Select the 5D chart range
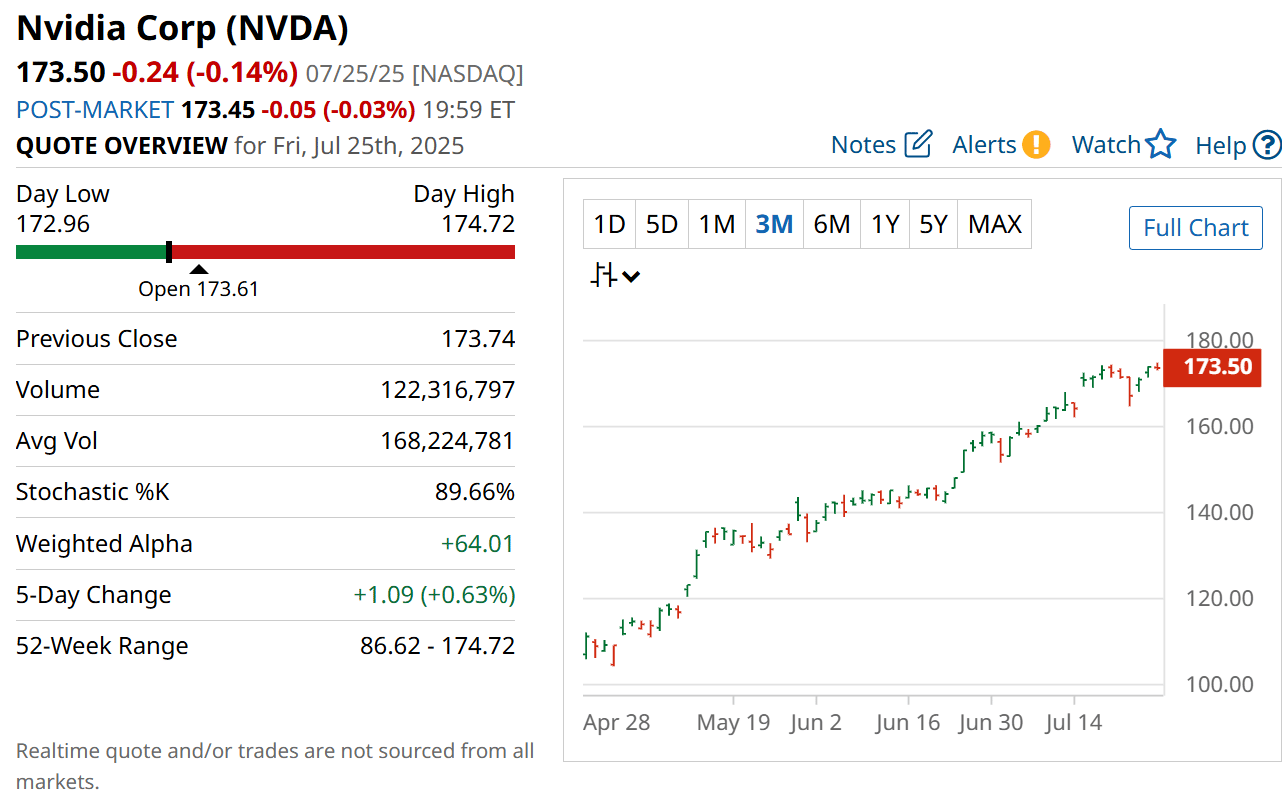 [x=662, y=224]
